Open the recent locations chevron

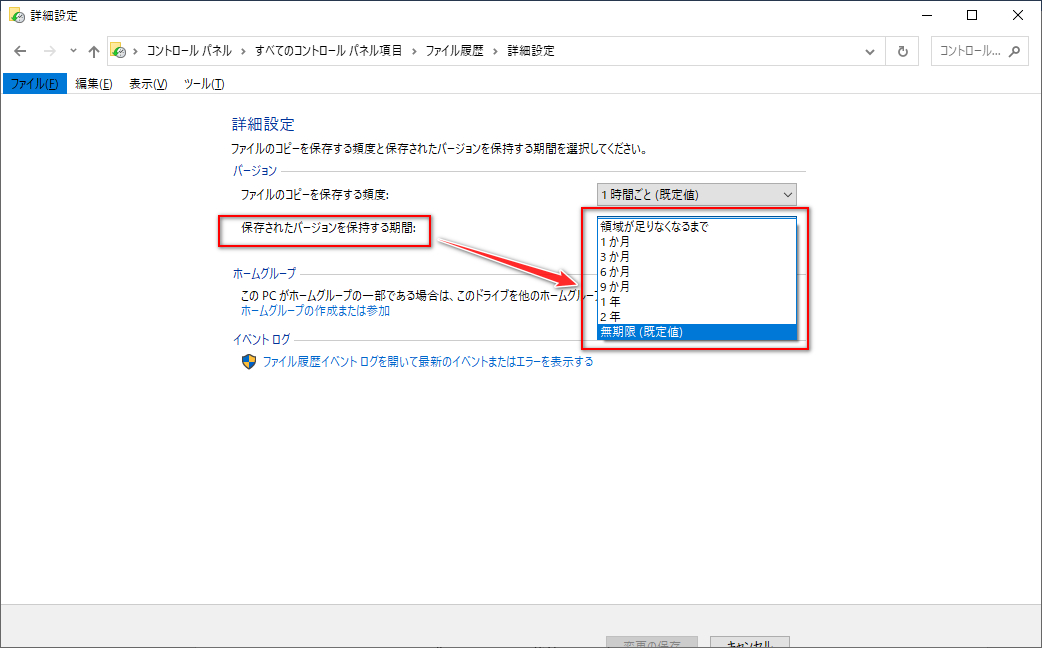73,51
